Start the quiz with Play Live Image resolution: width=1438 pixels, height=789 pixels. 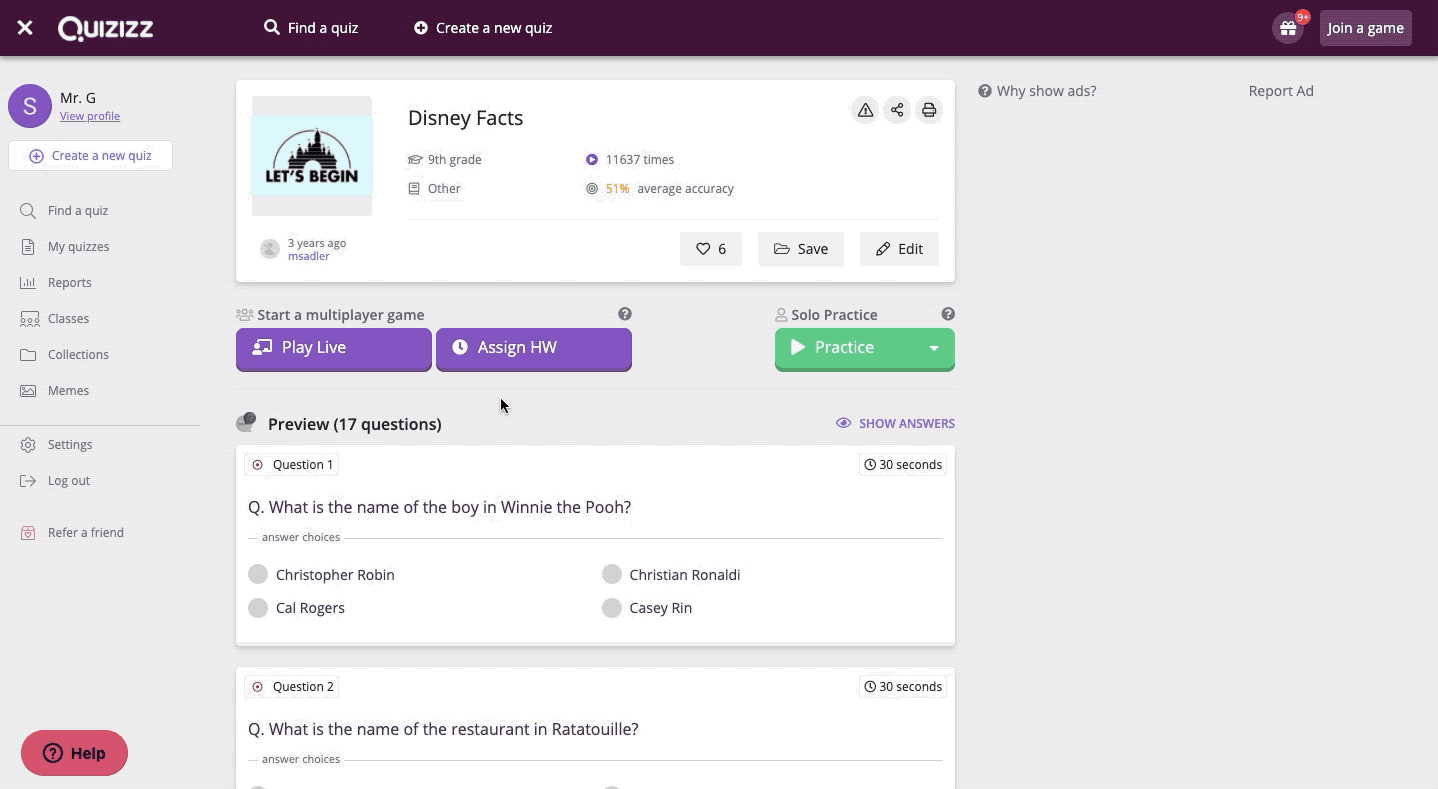333,347
